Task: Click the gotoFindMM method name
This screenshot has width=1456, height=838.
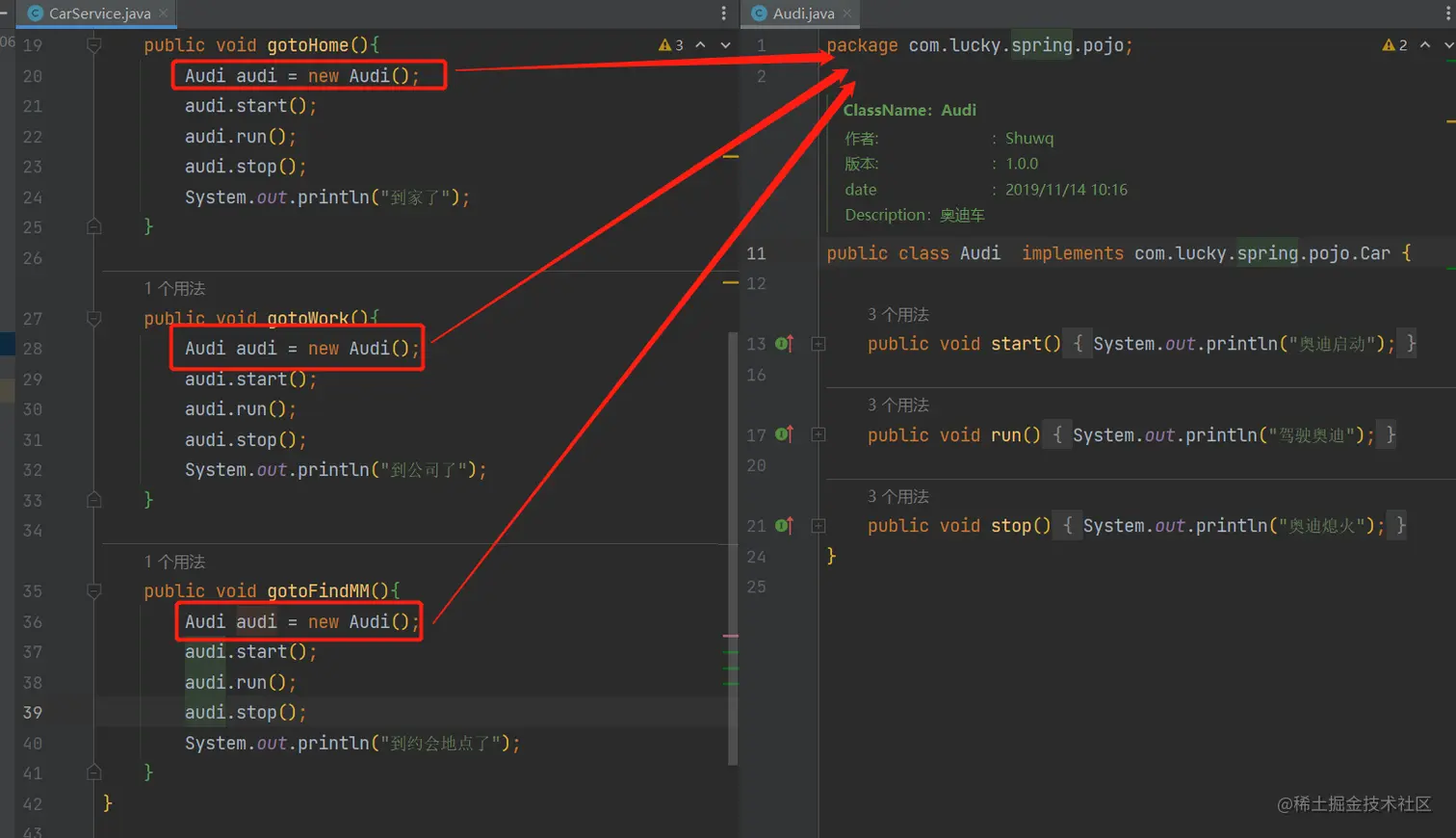Action: (319, 590)
